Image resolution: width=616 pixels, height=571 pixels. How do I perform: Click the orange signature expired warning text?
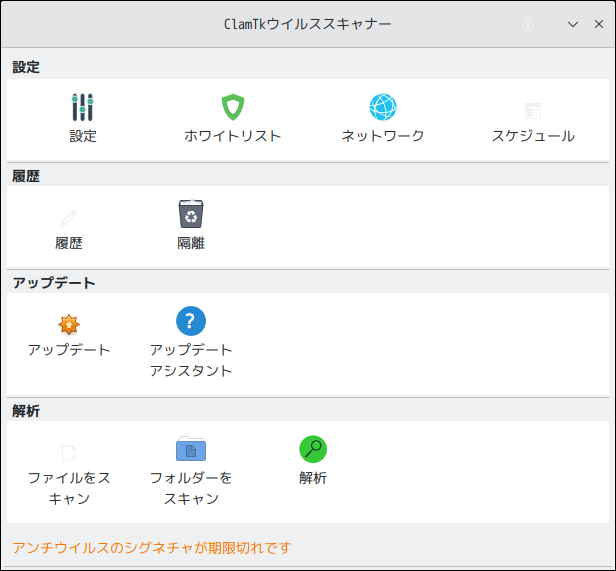pos(152,547)
